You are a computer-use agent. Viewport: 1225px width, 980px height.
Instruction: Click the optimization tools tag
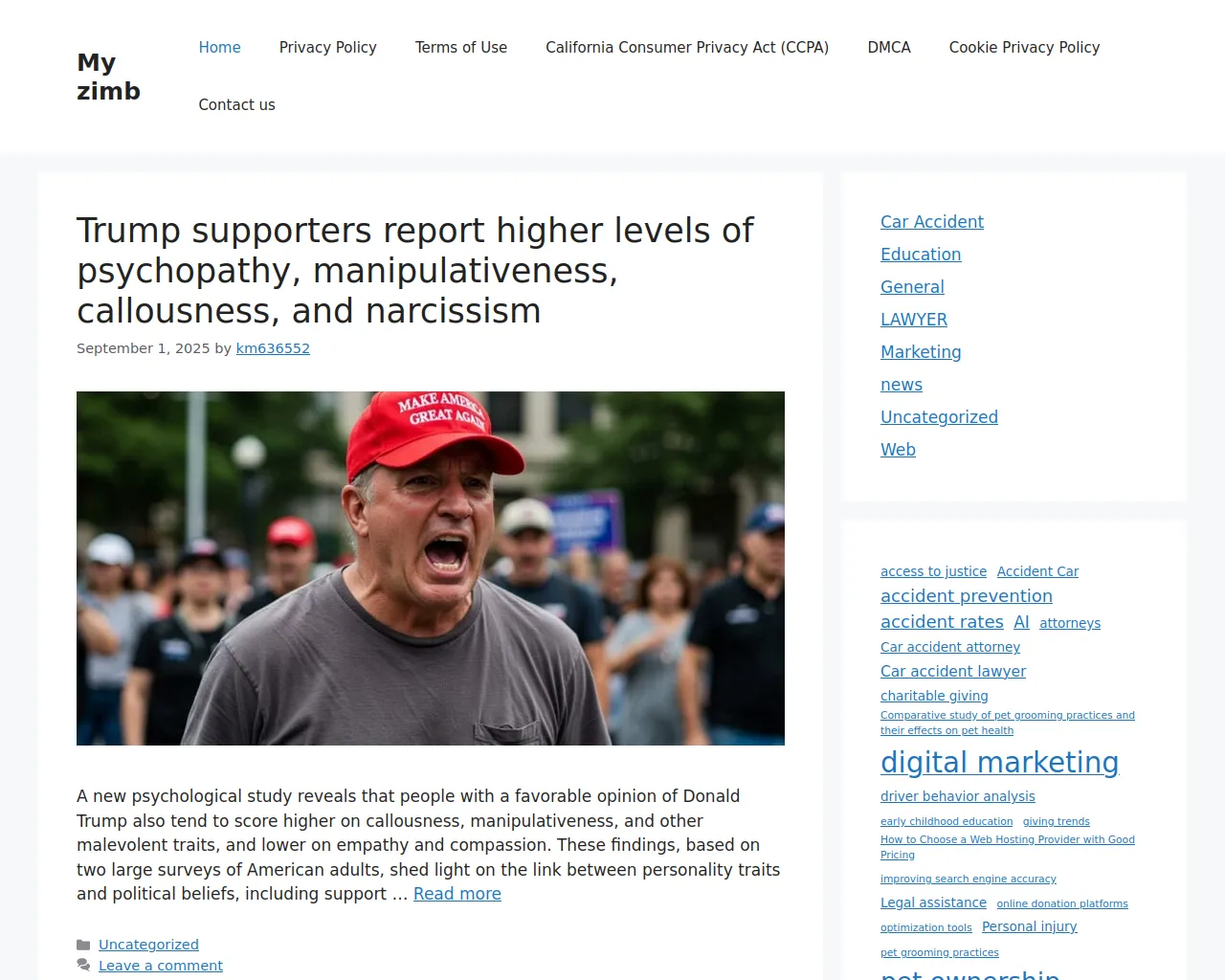926,927
